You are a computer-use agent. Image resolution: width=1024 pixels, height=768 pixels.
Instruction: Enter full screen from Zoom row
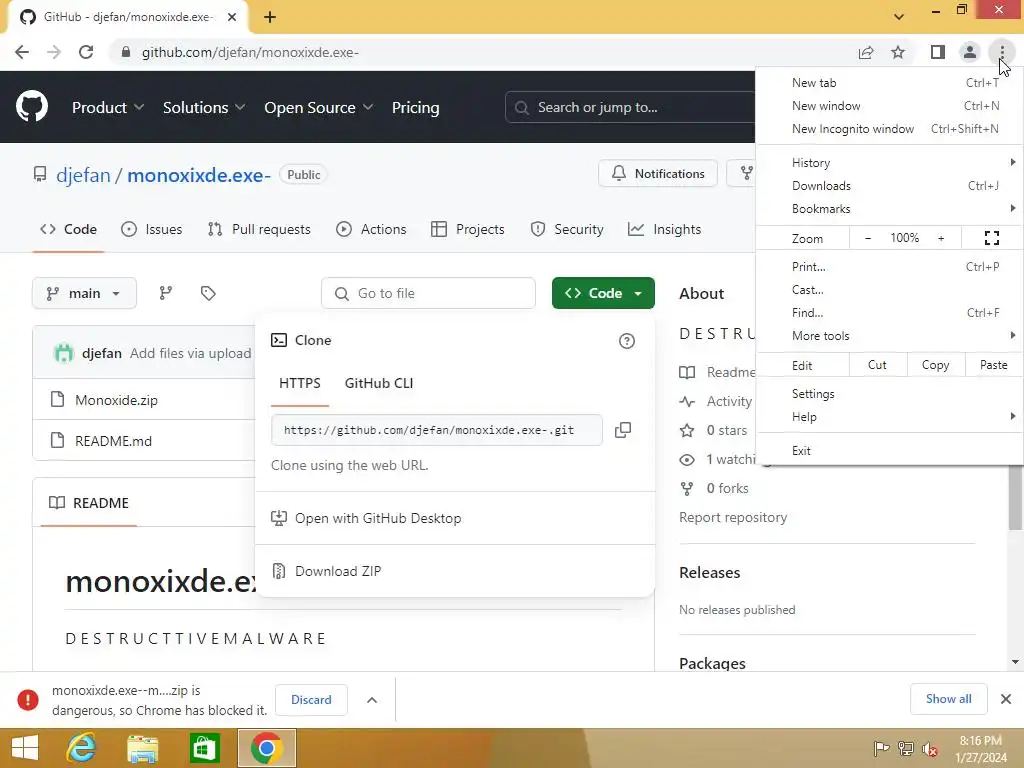point(991,238)
